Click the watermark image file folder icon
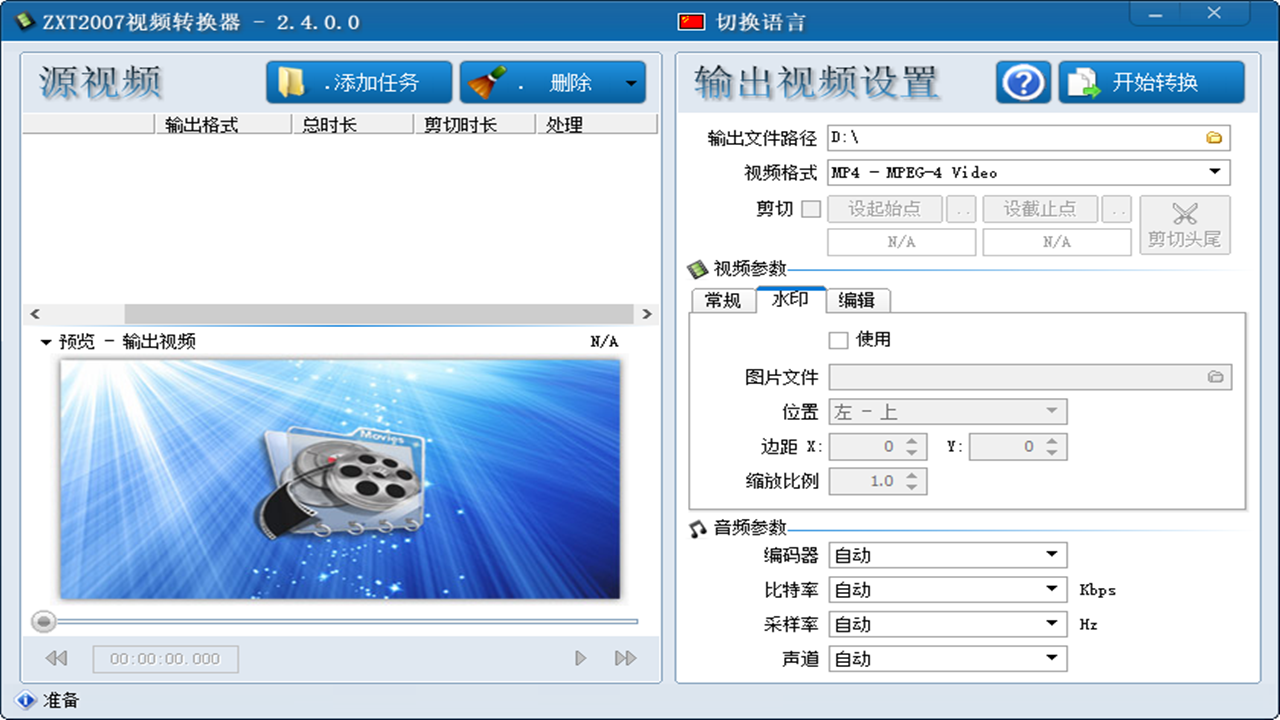The height and width of the screenshot is (720, 1280). click(1215, 377)
